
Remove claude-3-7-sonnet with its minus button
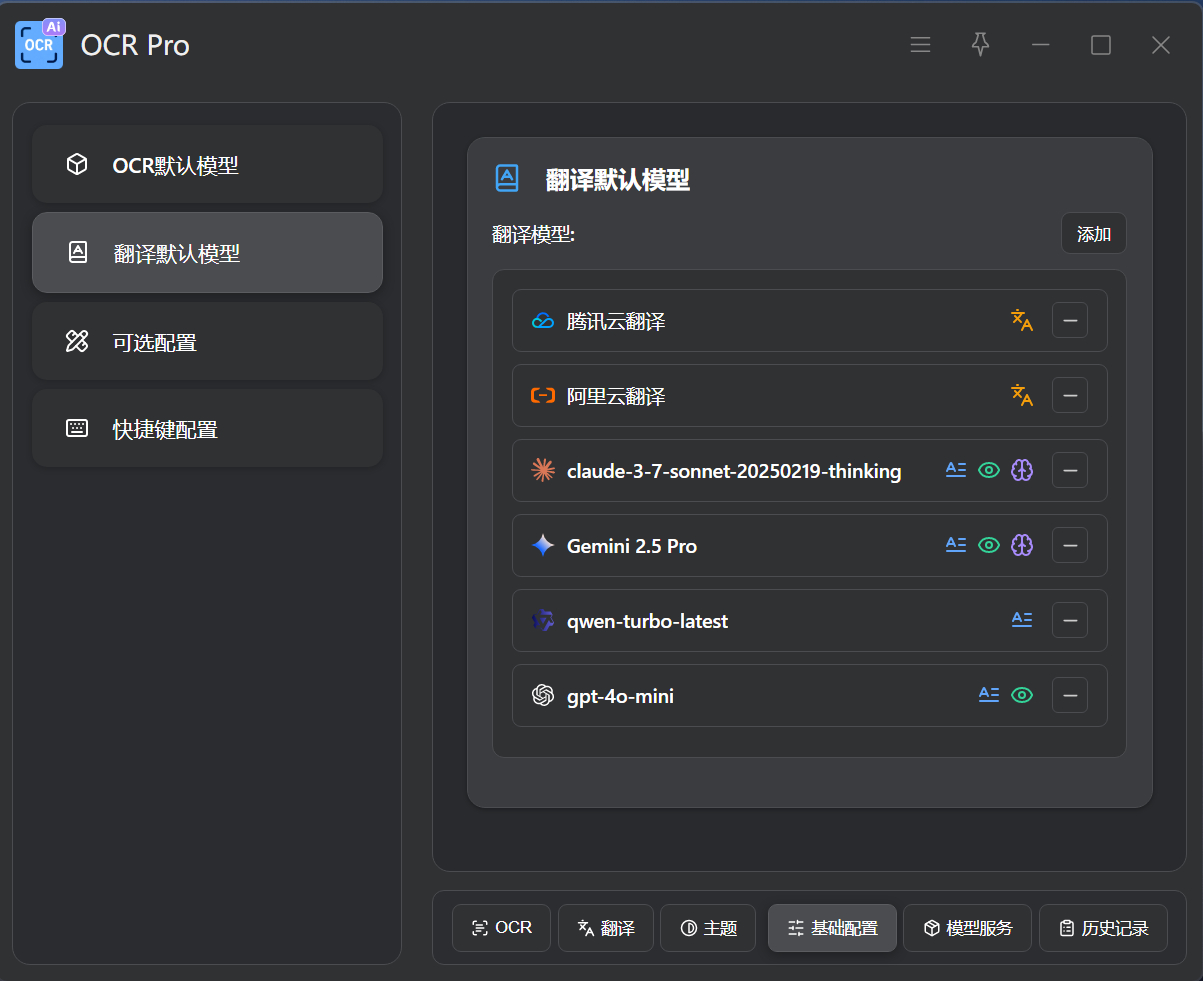point(1070,470)
